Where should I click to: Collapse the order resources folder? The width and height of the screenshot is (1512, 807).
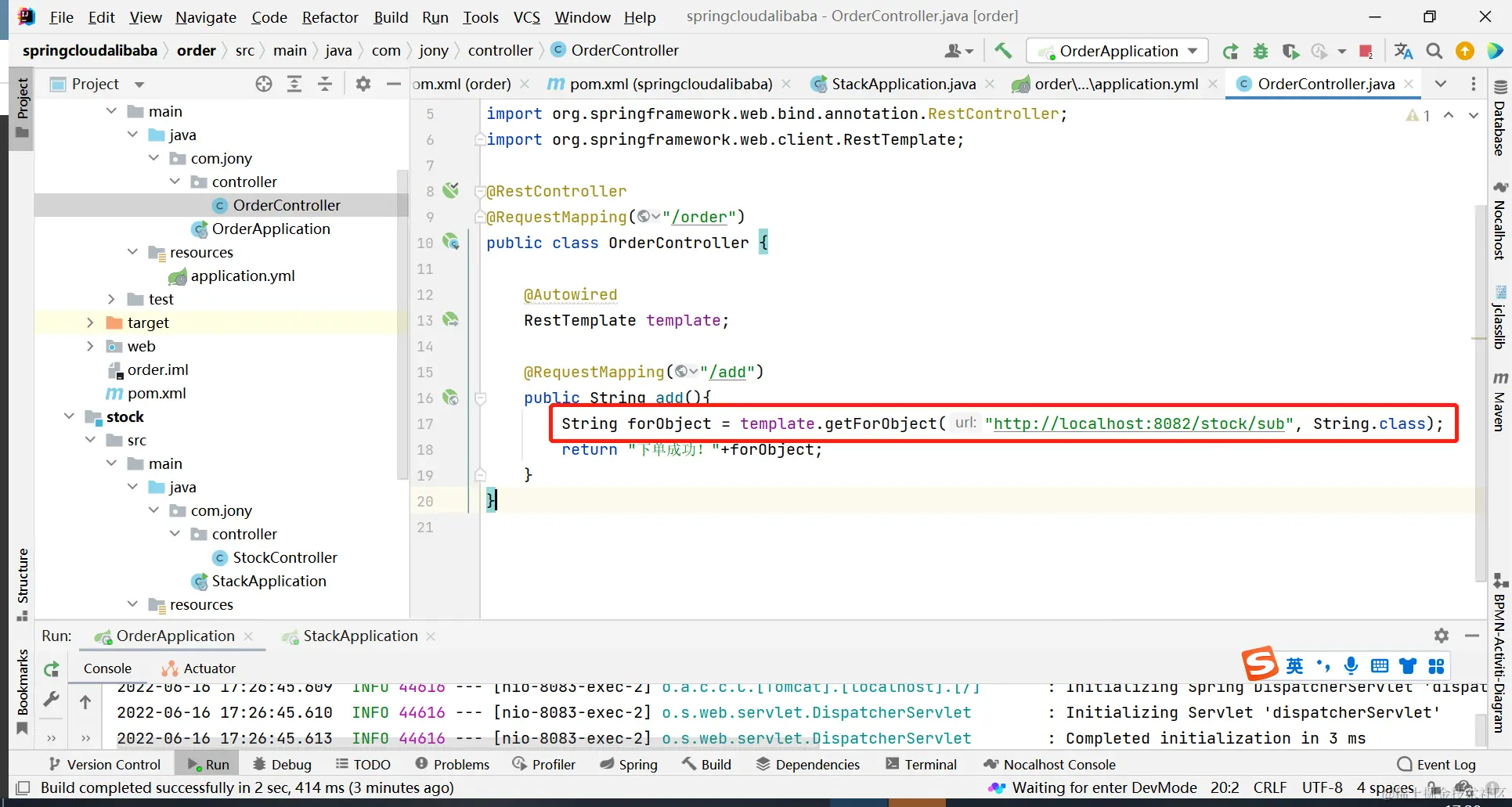pos(132,252)
